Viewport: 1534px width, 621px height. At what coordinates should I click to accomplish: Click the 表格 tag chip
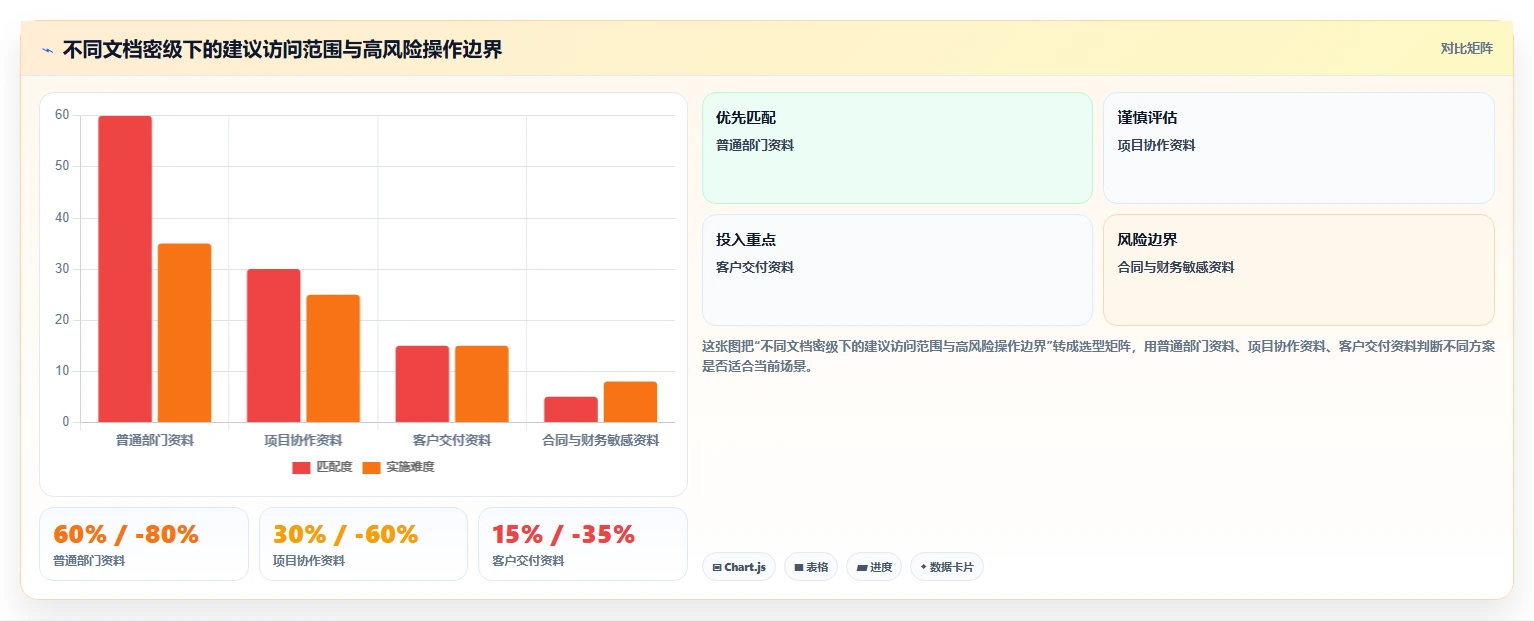point(811,567)
